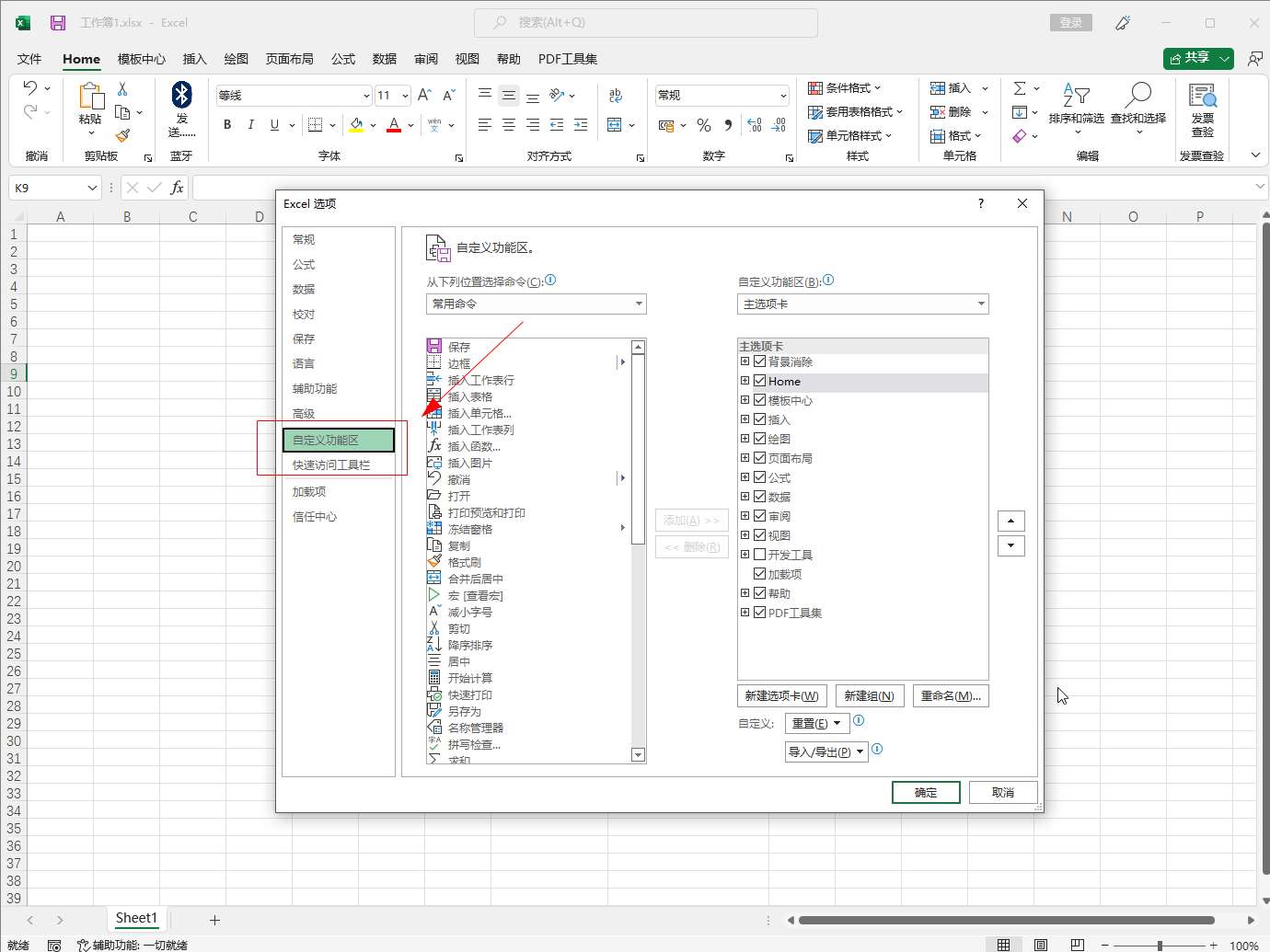Click the fill color bucket swatch
Screen dimensions: 1270x952
pos(357,125)
